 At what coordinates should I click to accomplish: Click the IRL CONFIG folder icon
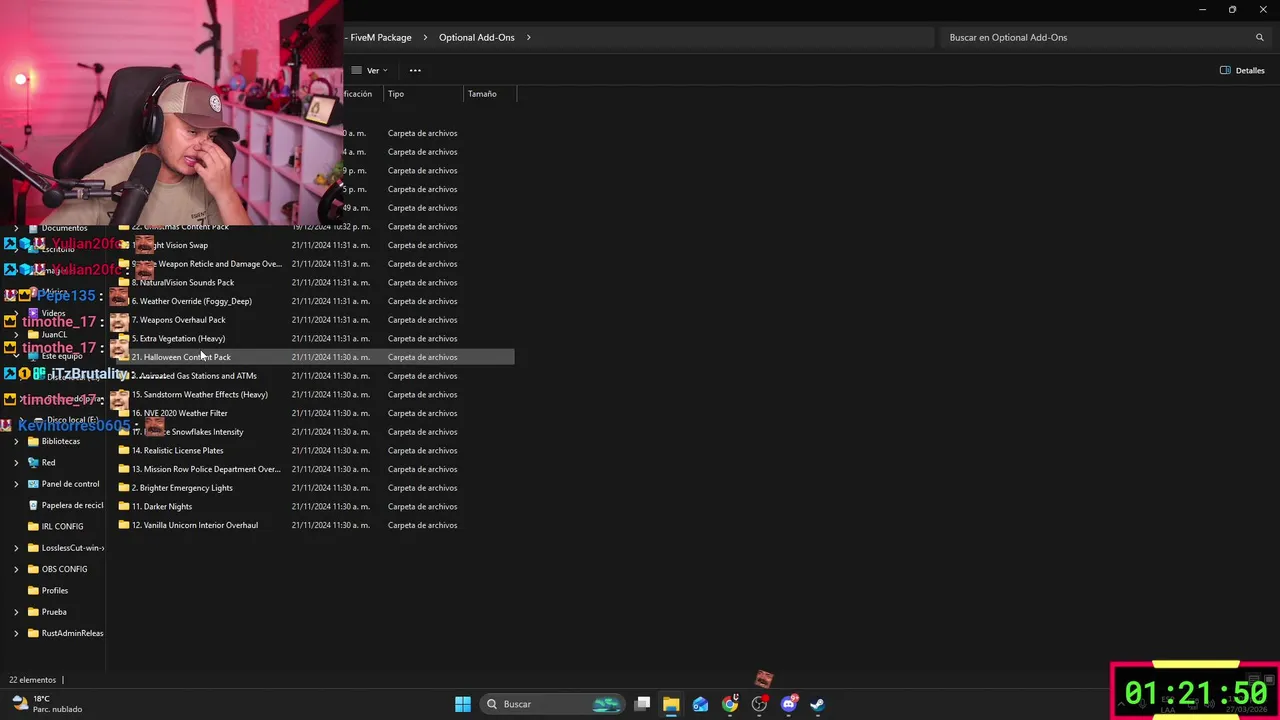(33, 526)
